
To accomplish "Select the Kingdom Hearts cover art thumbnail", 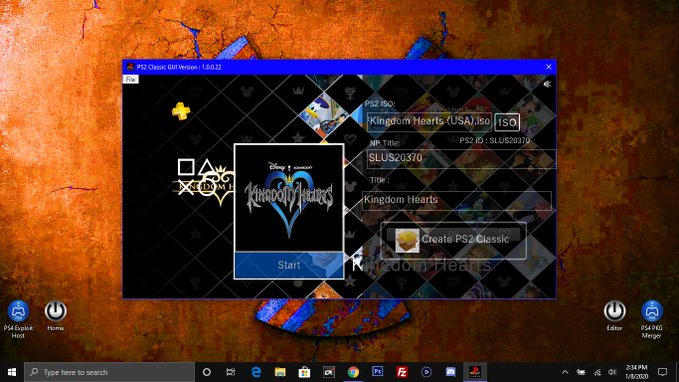I will 289,198.
